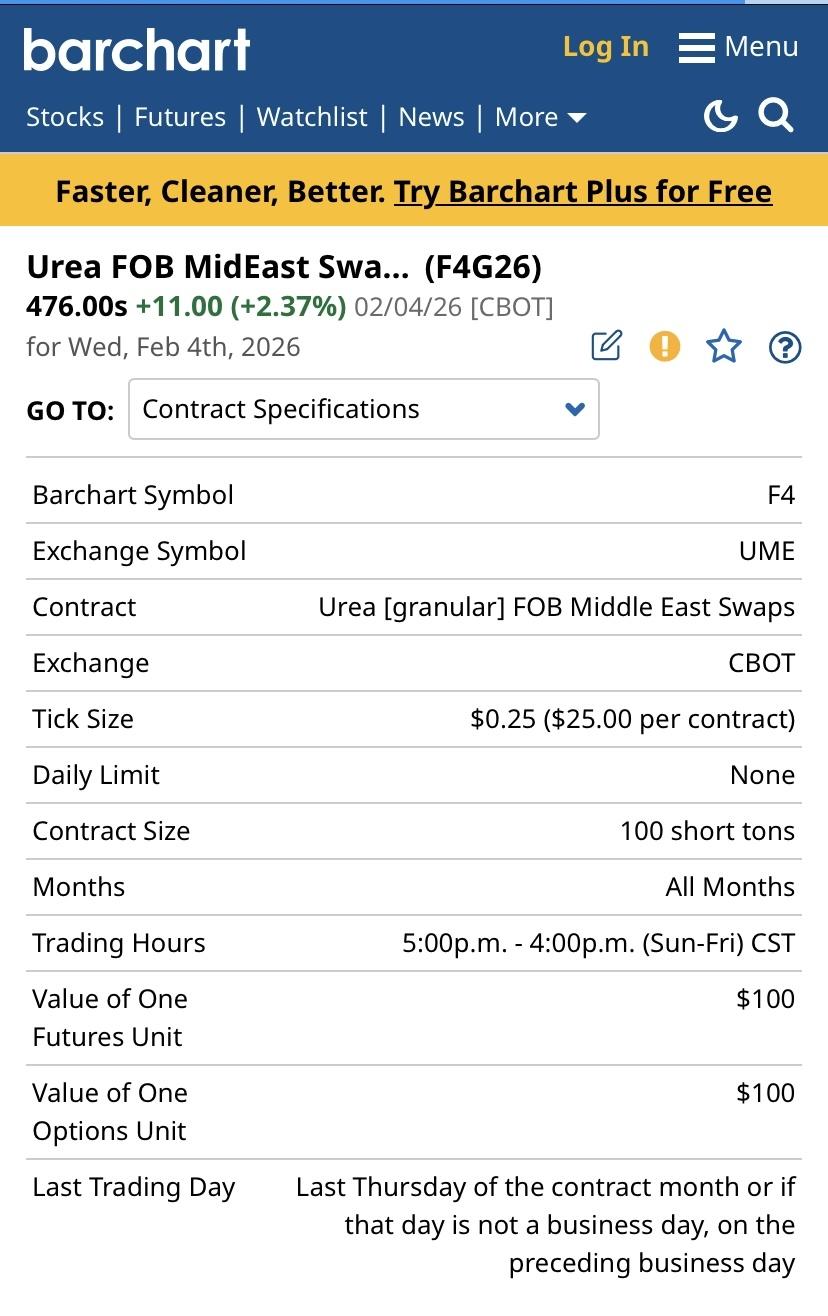
Task: Expand the Contract Specifications dropdown
Action: click(363, 409)
